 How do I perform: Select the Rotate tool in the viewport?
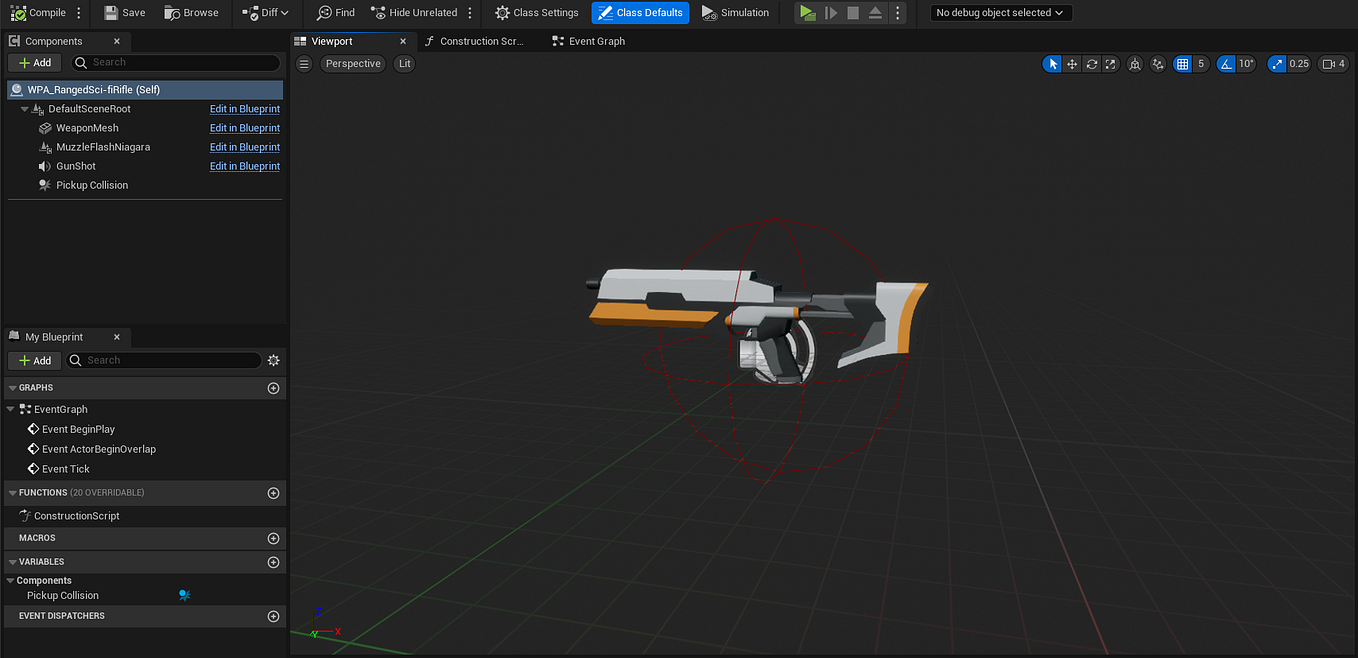(x=1091, y=63)
